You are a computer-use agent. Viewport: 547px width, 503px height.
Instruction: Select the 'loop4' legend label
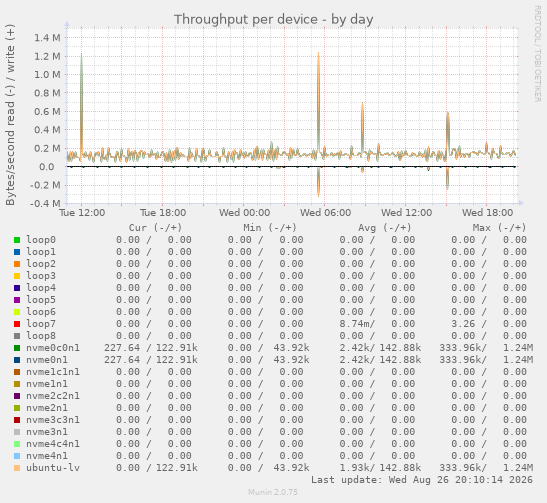point(41,288)
